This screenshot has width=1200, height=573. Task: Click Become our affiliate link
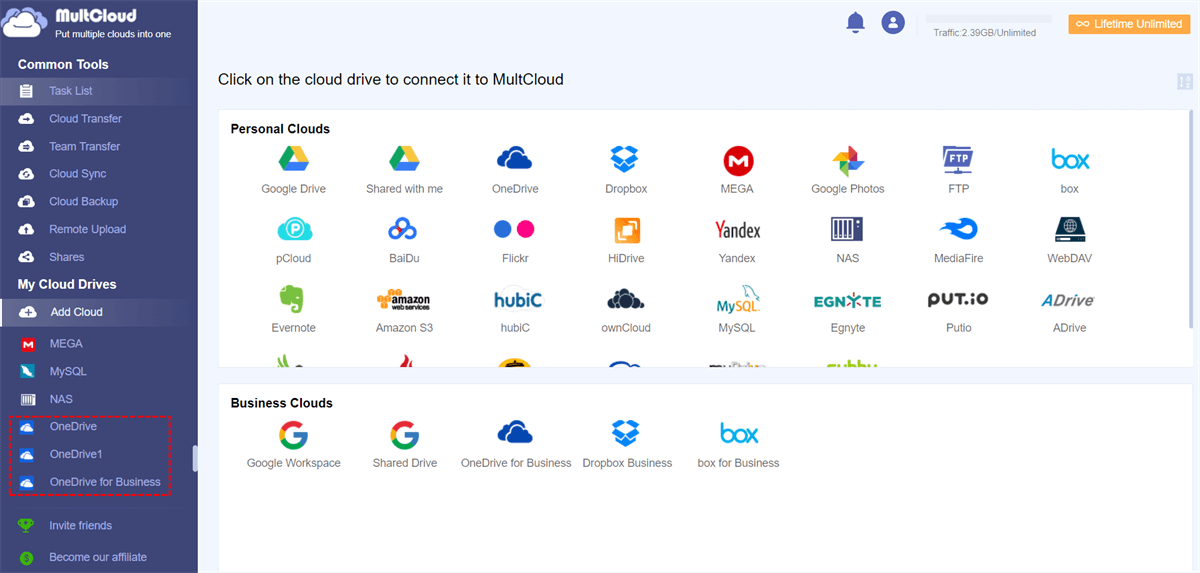pos(98,557)
